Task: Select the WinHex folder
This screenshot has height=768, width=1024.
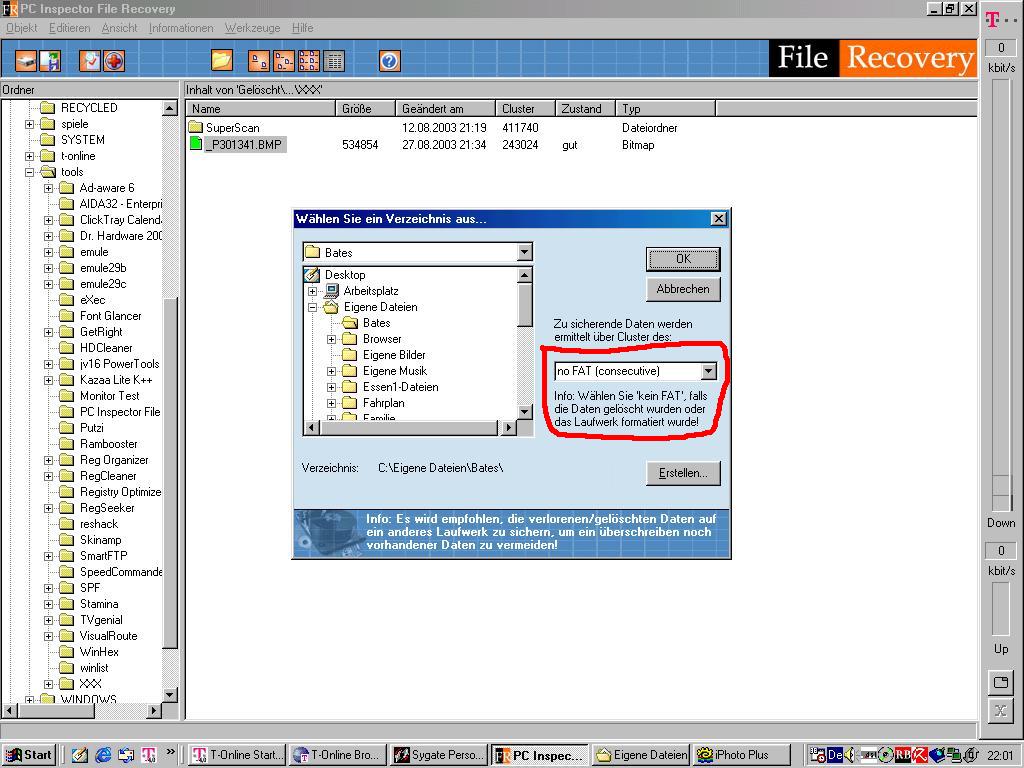Action: (x=99, y=652)
